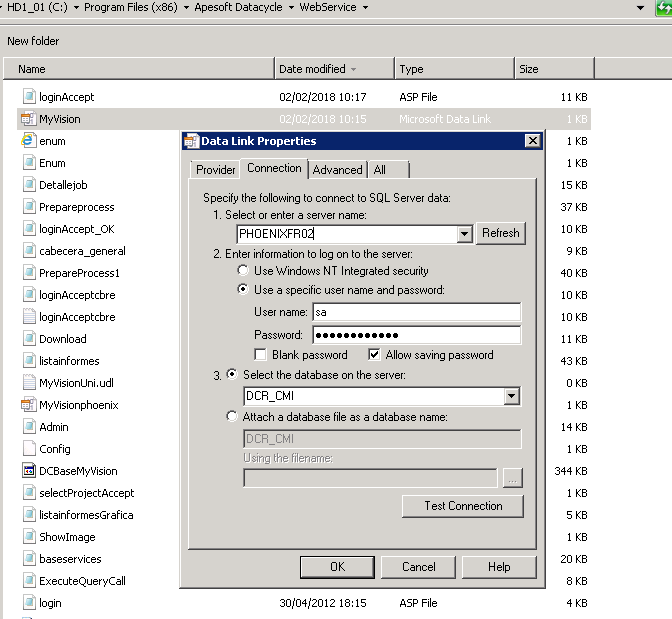This screenshot has width=672, height=619.
Task: Click the login file icon
Action: point(29,603)
